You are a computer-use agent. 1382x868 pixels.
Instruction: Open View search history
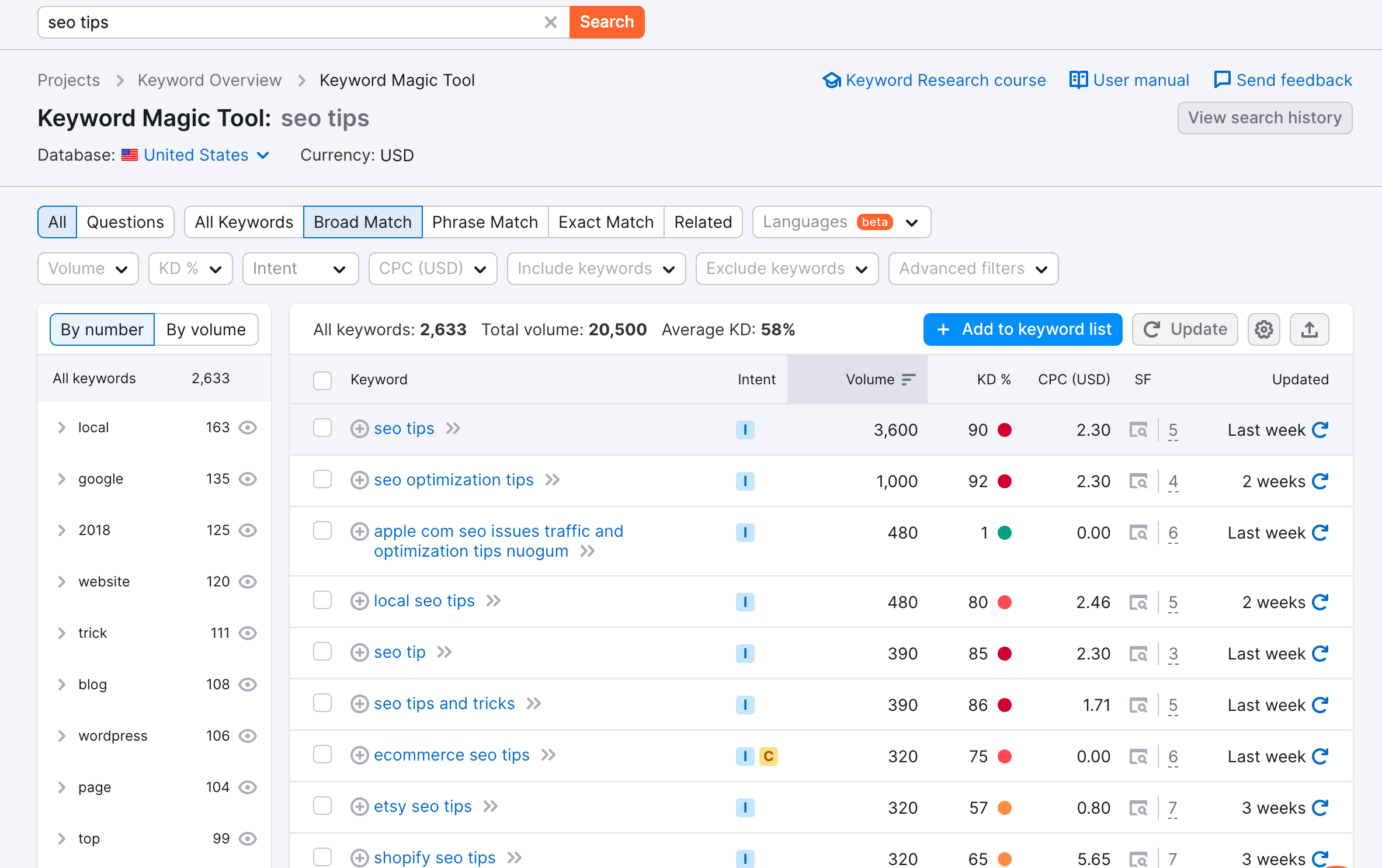(1265, 118)
